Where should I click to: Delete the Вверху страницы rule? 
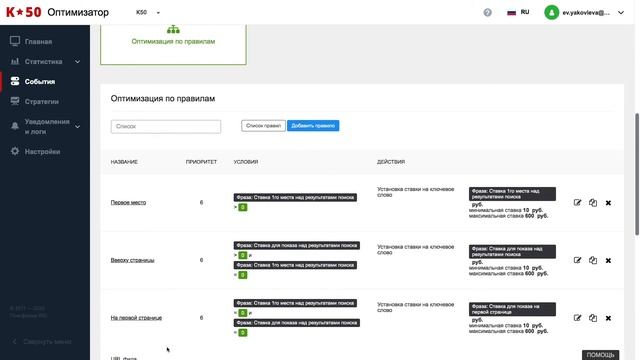608,260
